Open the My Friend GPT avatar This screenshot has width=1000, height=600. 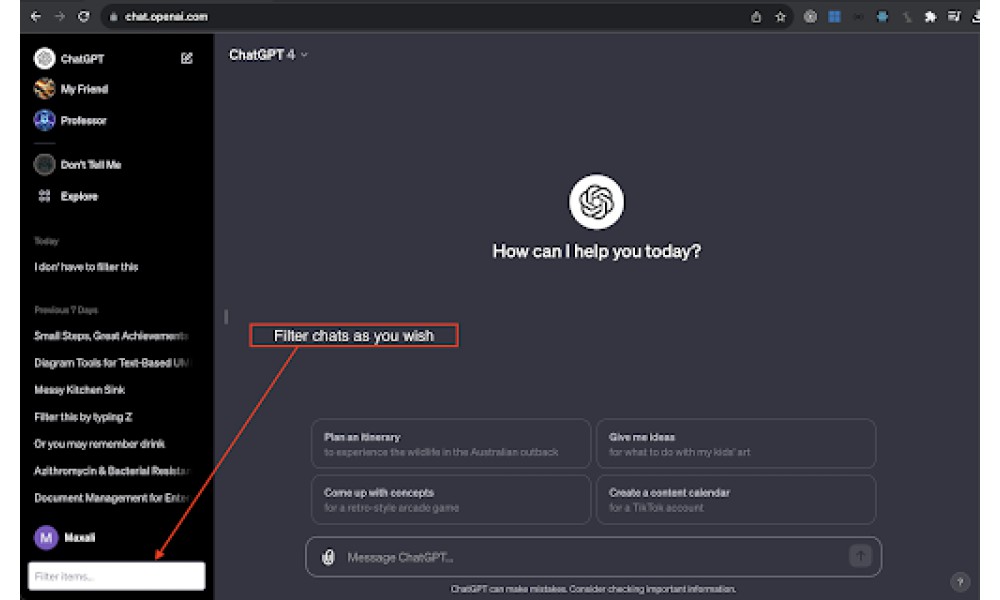point(45,89)
